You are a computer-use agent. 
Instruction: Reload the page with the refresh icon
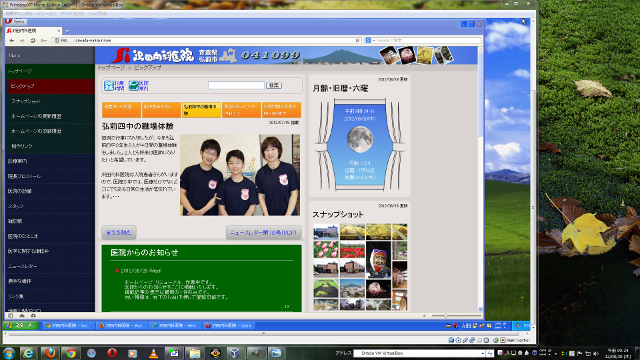pos(33,40)
